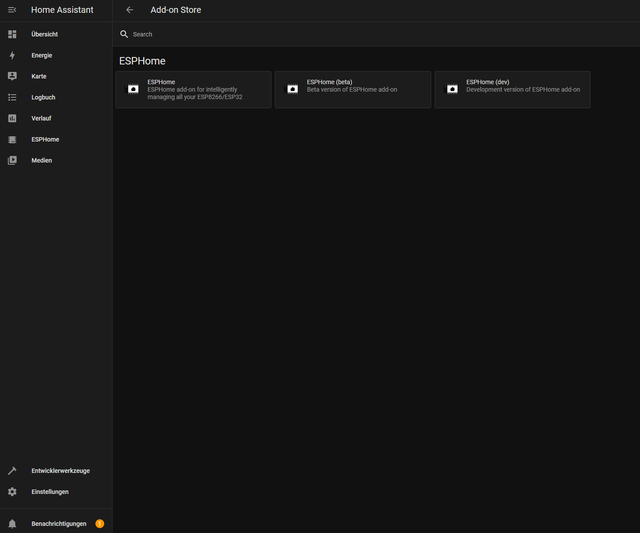The width and height of the screenshot is (640, 533).
Task: Open Verlauf in the sidebar
Action: 56,118
